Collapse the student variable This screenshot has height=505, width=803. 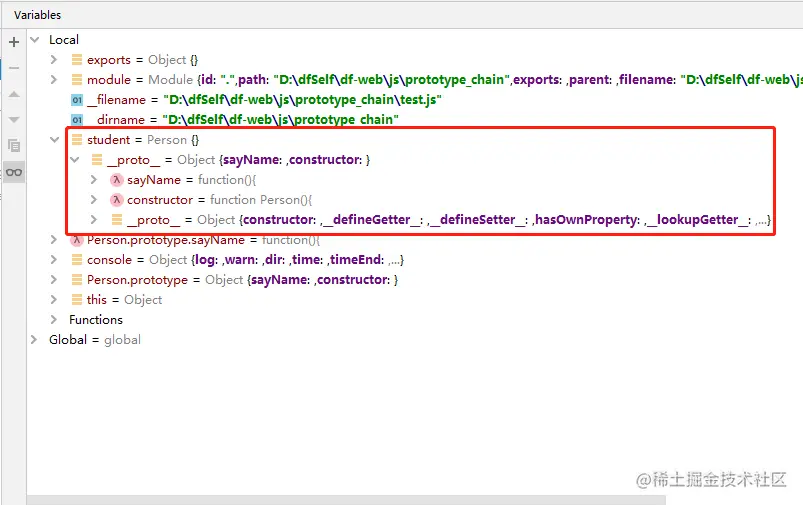[x=54, y=139]
